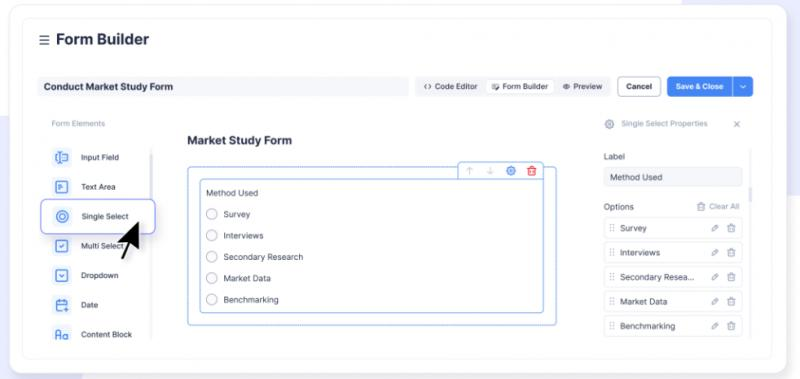This screenshot has width=800, height=379.
Task: Select the Benchmarking radio button
Action: 212,300
